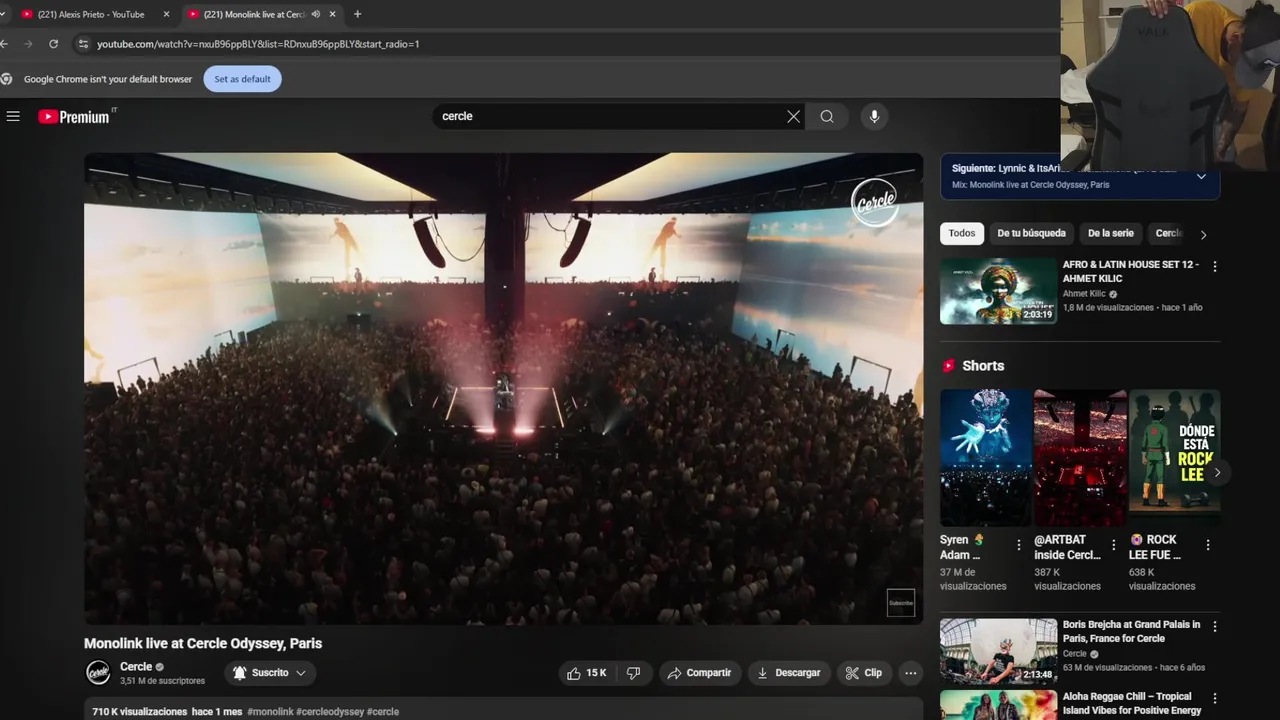Click the 710 K visualizaciones description text
The width and height of the screenshot is (1280, 720).
click(x=139, y=712)
